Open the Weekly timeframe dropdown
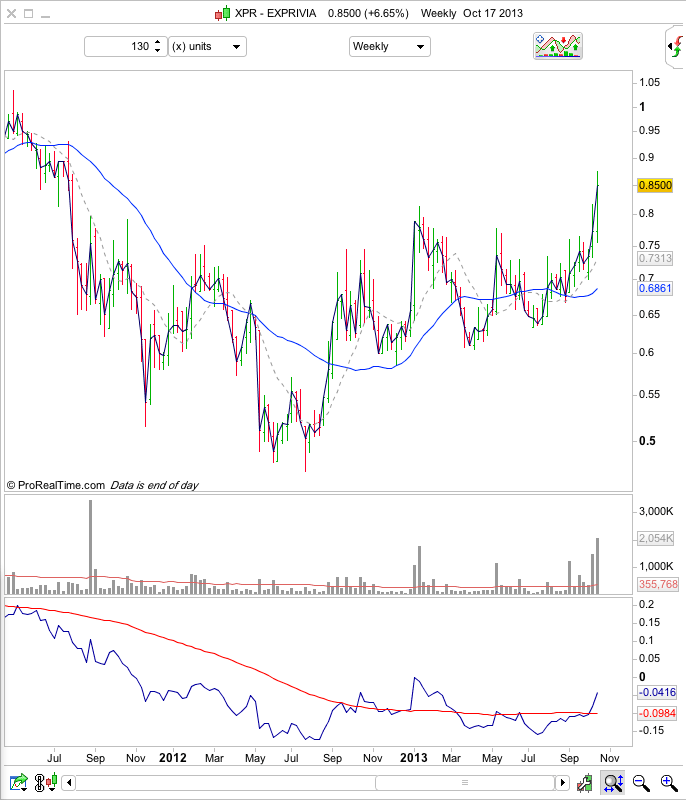Screen dimensions: 686x800 coord(390,46)
